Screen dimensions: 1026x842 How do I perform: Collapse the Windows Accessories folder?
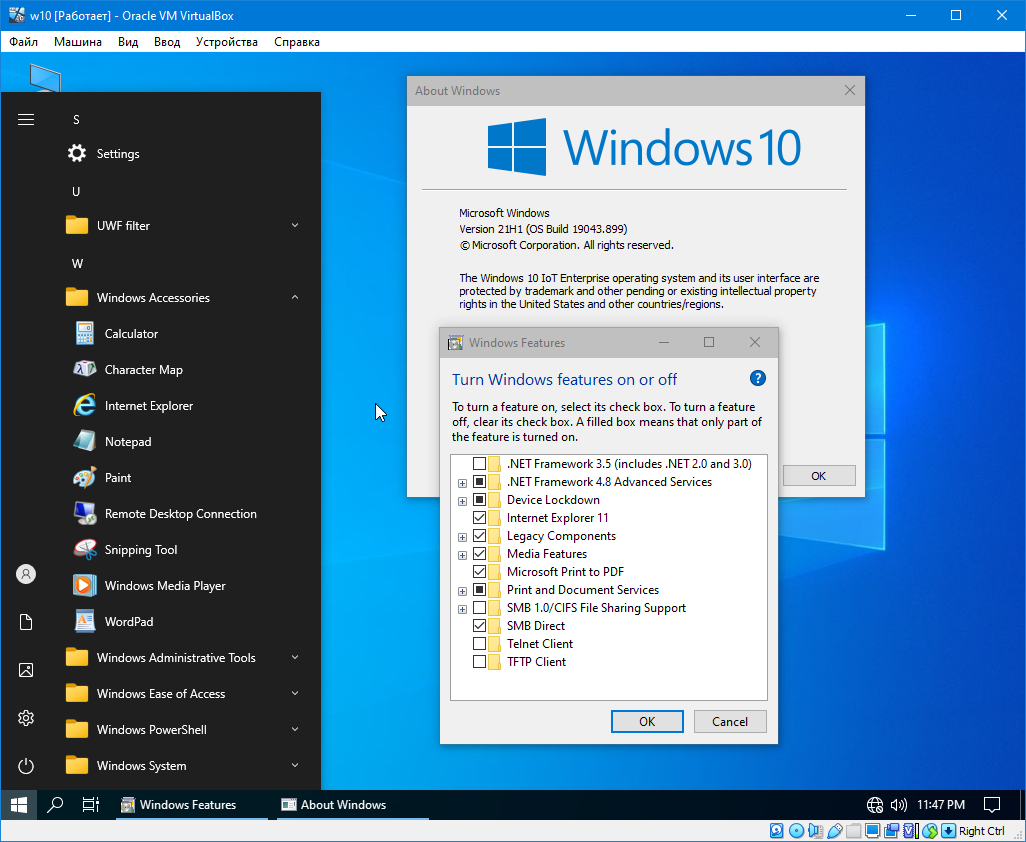(185, 298)
